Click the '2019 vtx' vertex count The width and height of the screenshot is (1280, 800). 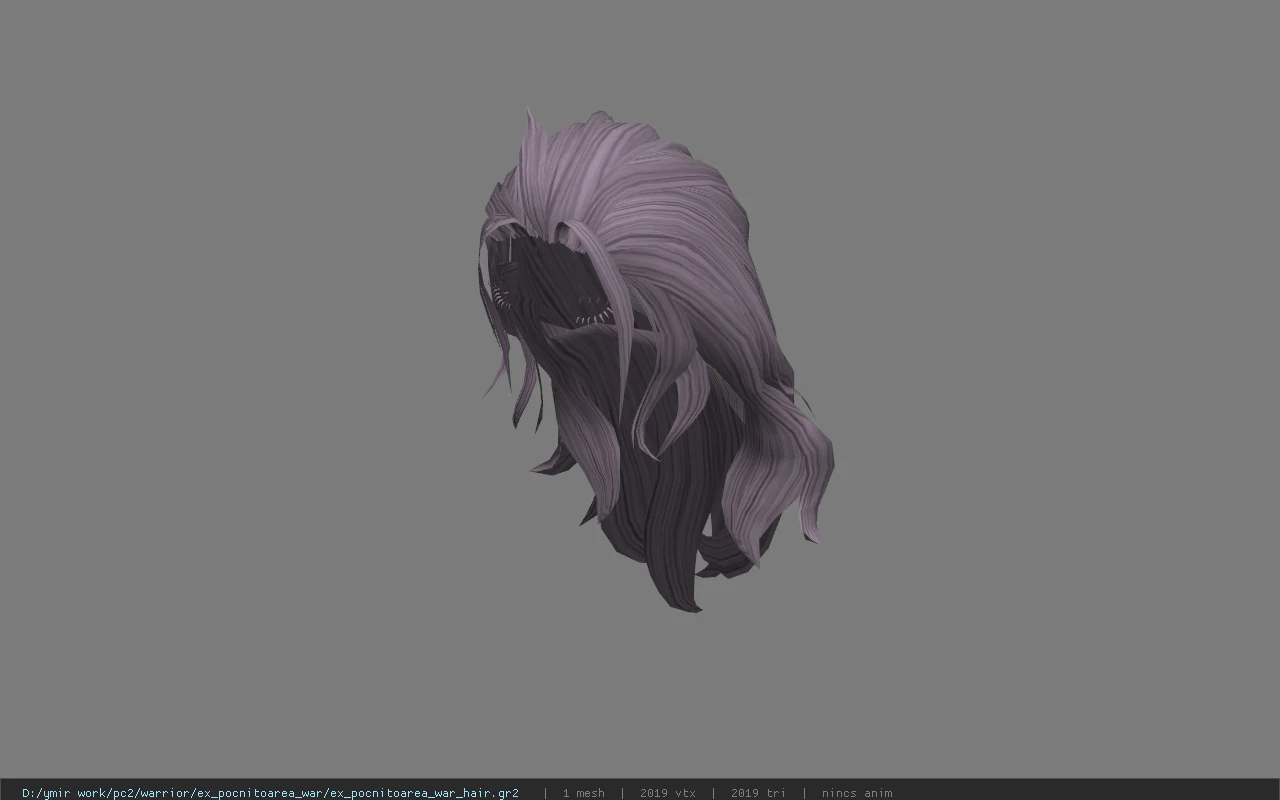tap(668, 793)
